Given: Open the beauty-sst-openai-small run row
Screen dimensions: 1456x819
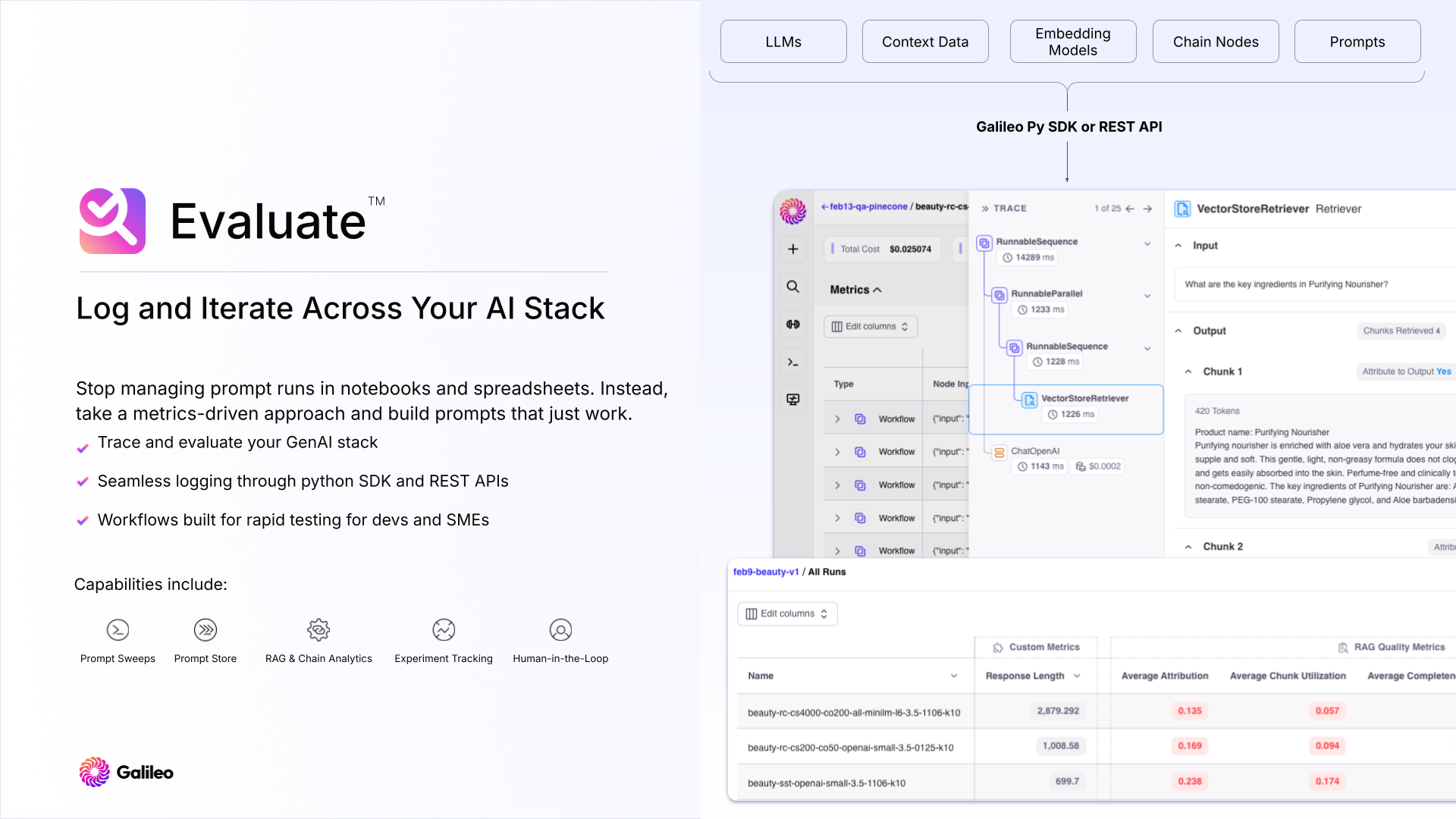Looking at the screenshot, I should coord(826,783).
